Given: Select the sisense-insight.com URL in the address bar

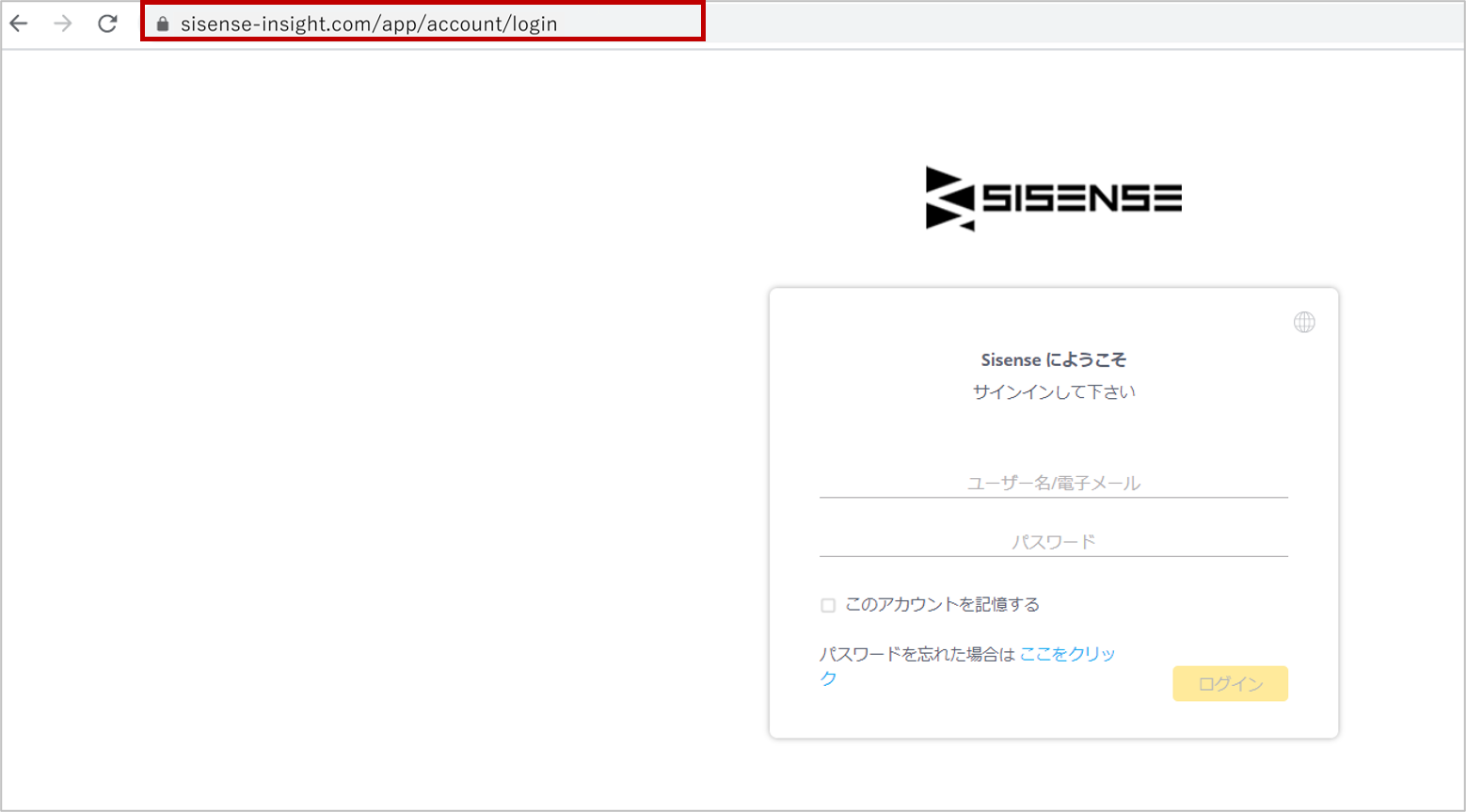Looking at the screenshot, I should pos(369,24).
